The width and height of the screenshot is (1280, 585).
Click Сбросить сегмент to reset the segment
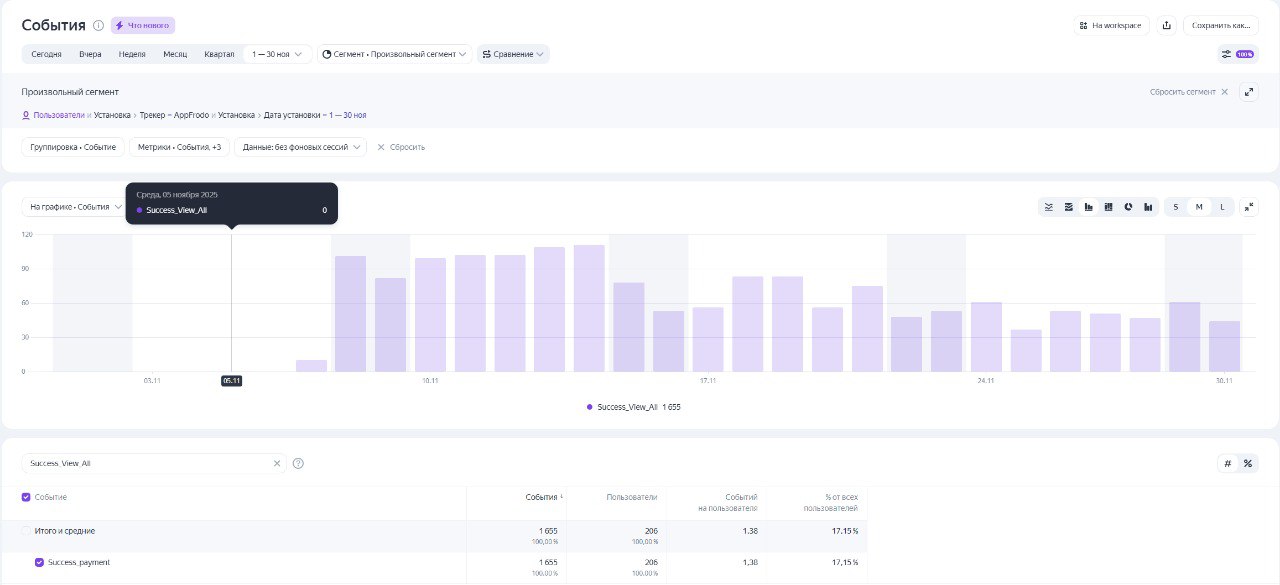(1188, 92)
